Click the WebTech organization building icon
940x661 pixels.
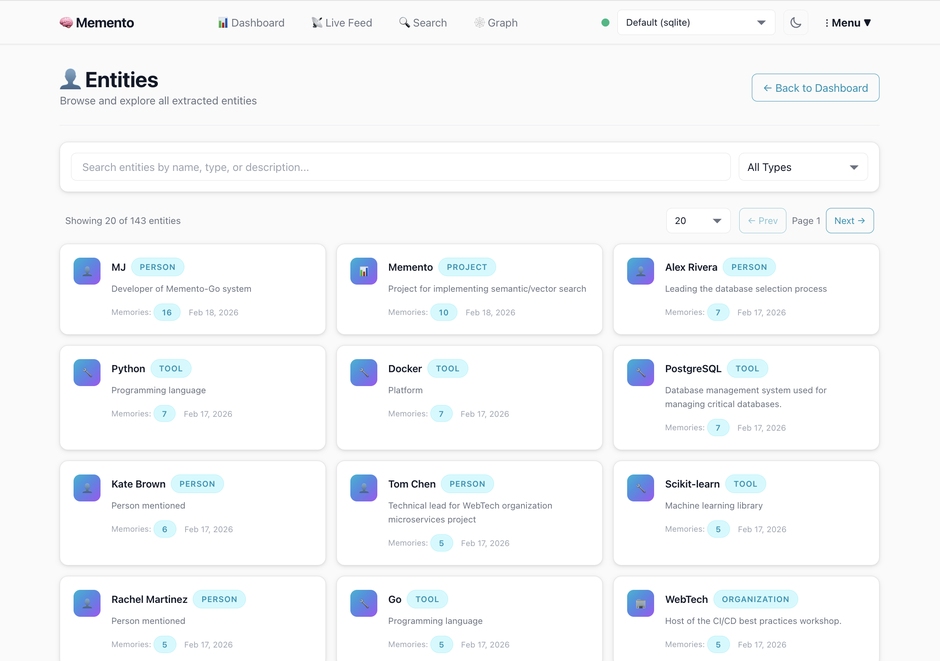click(640, 603)
